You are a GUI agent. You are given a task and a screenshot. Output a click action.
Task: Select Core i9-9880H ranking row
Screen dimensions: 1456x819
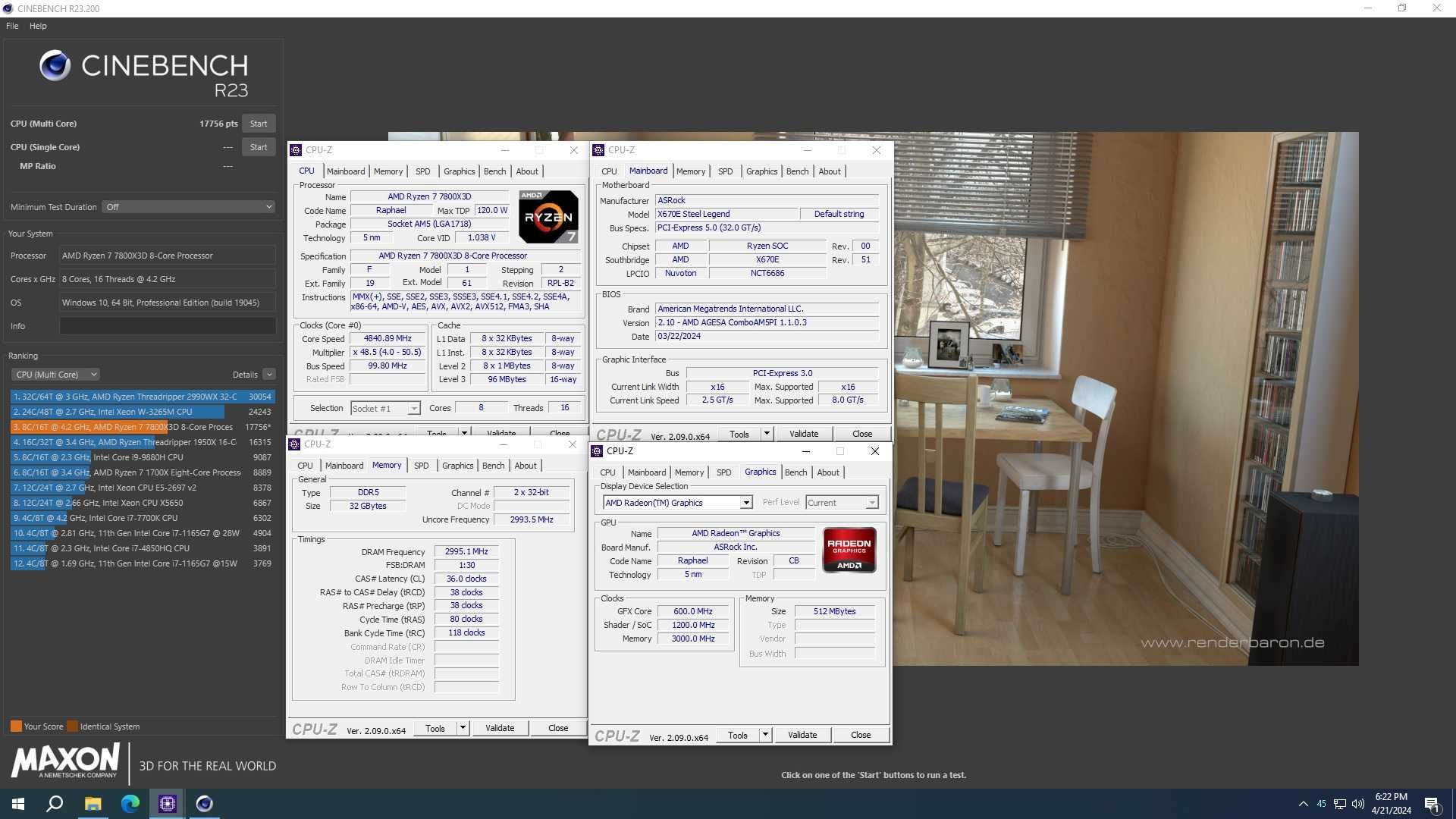pos(143,457)
